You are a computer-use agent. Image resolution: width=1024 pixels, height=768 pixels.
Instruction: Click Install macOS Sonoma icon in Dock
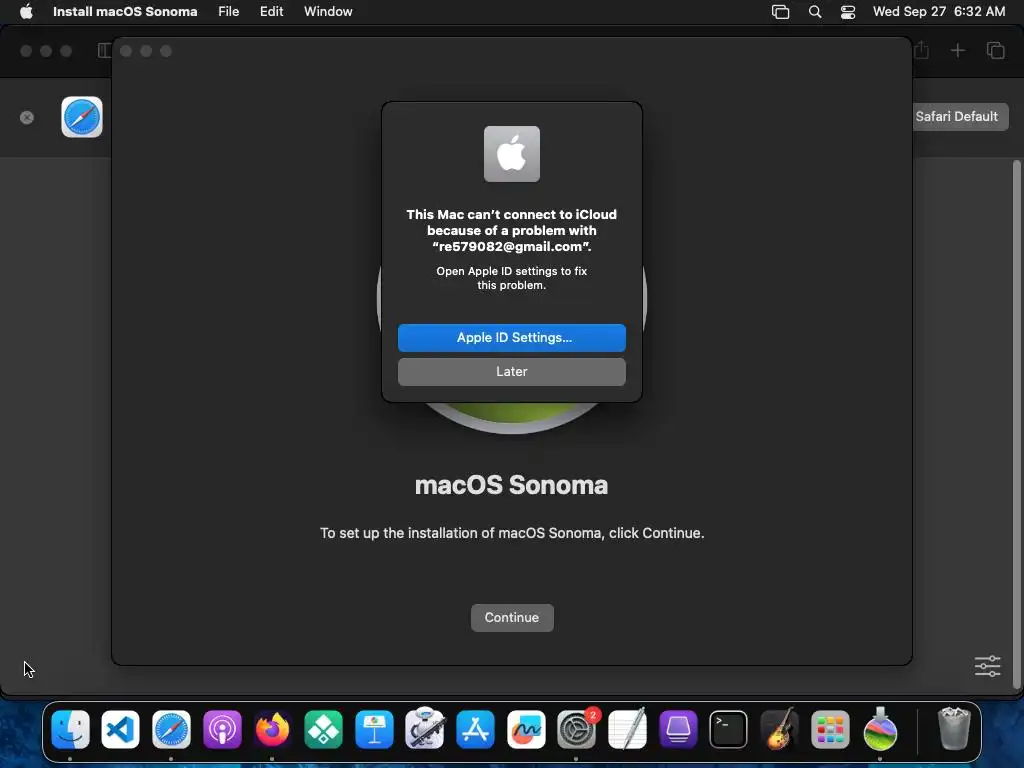880,729
